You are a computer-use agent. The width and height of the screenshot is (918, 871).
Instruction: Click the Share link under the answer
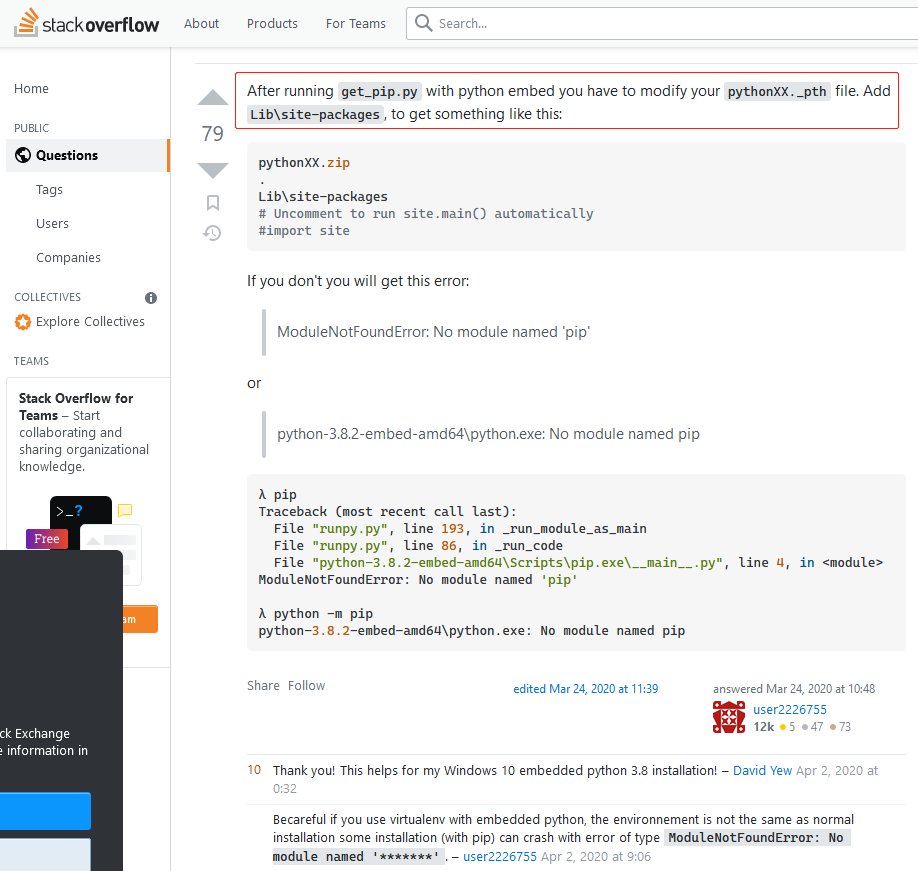coord(263,686)
